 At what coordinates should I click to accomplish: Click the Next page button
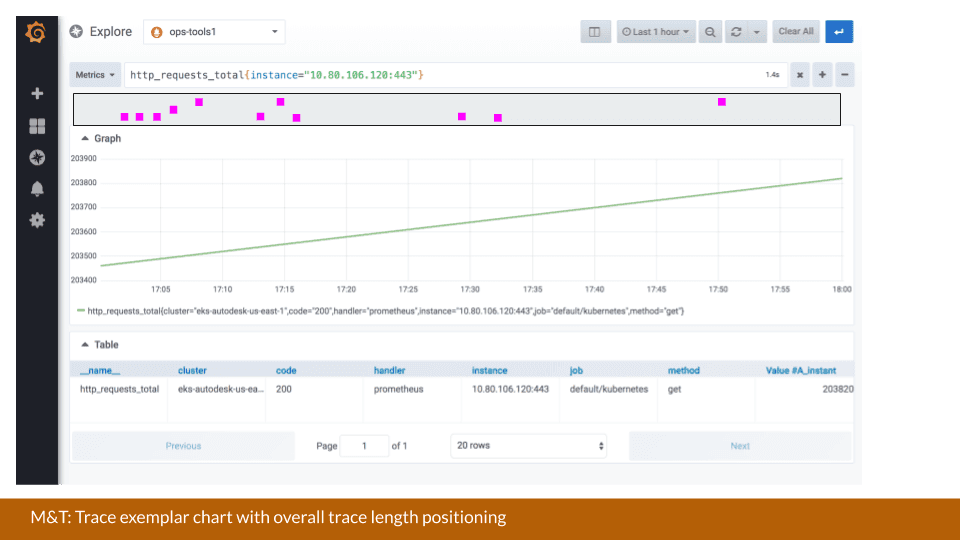click(x=740, y=446)
